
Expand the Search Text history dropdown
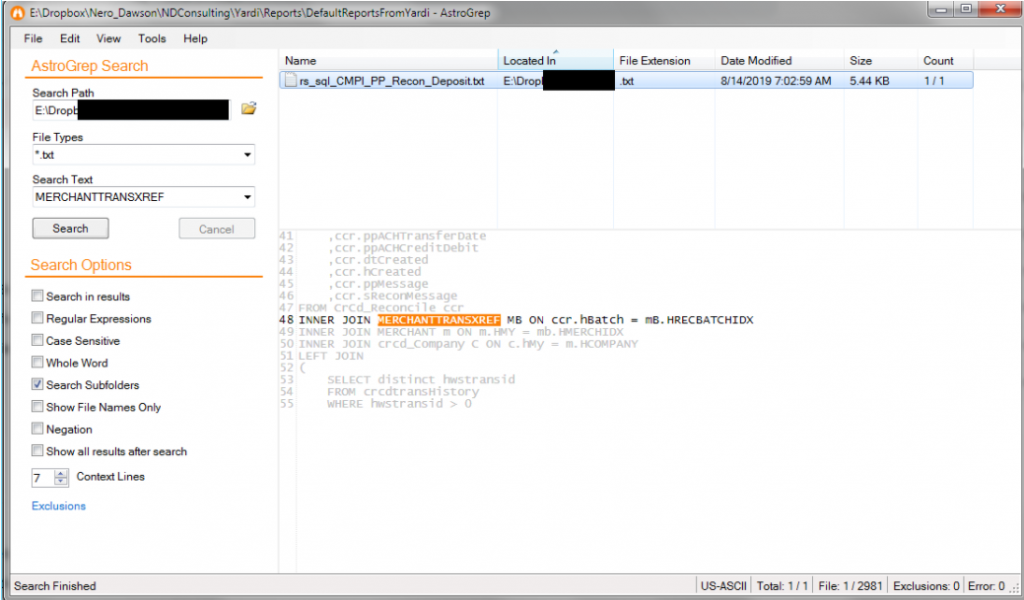(248, 197)
